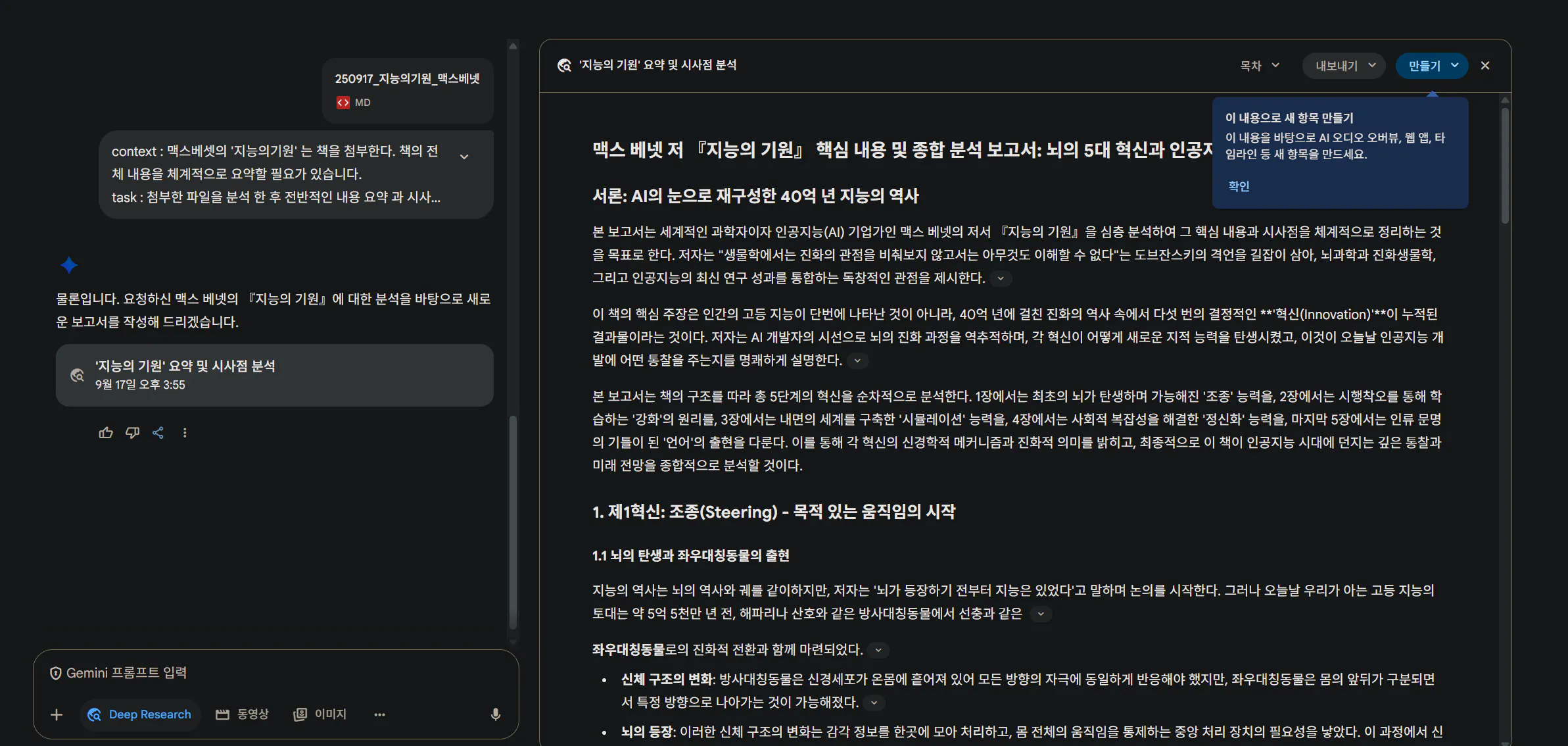Click heading '1. 제1혁신: 조종(Steering)'

(x=774, y=512)
